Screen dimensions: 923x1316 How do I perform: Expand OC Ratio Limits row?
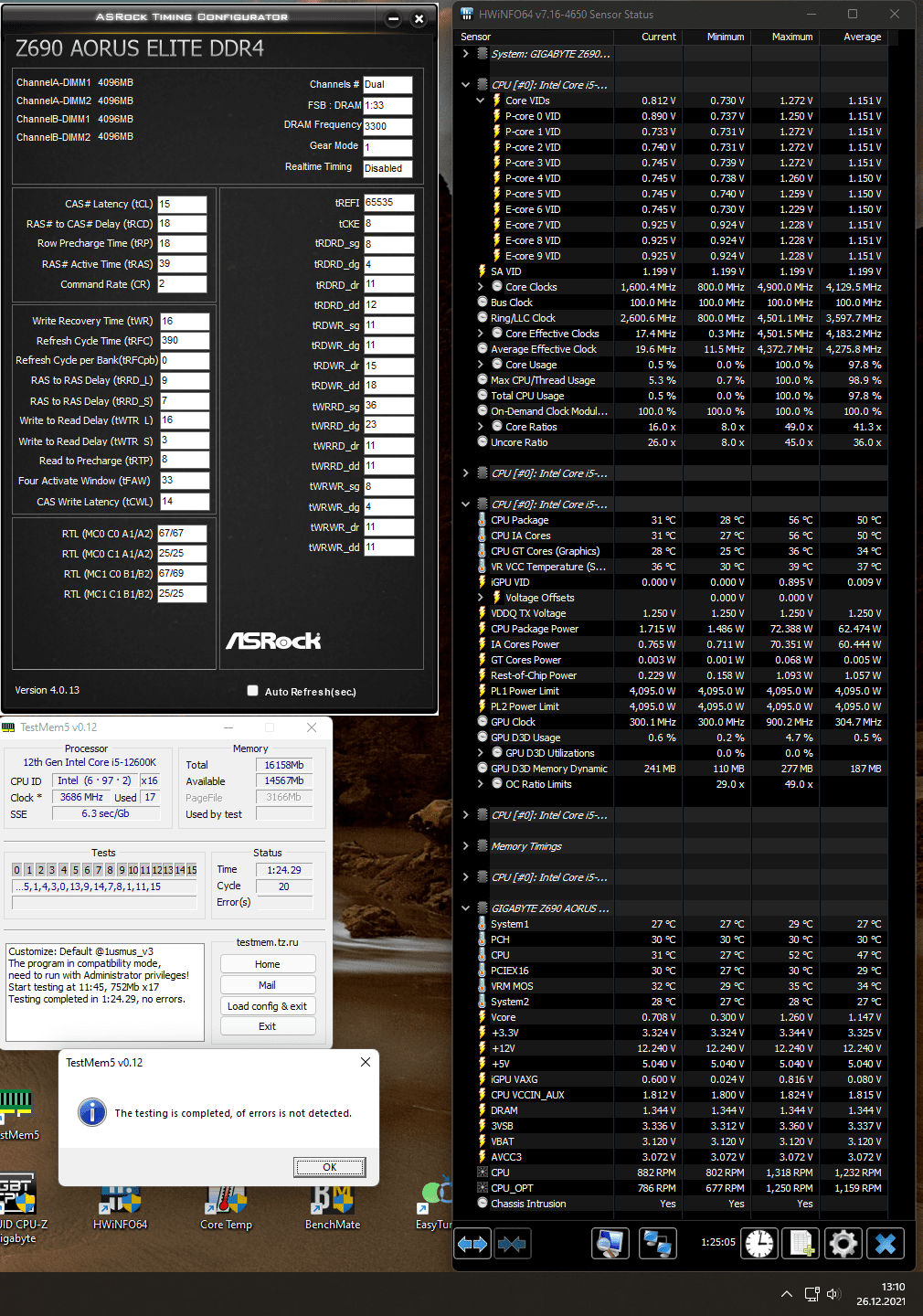481,784
